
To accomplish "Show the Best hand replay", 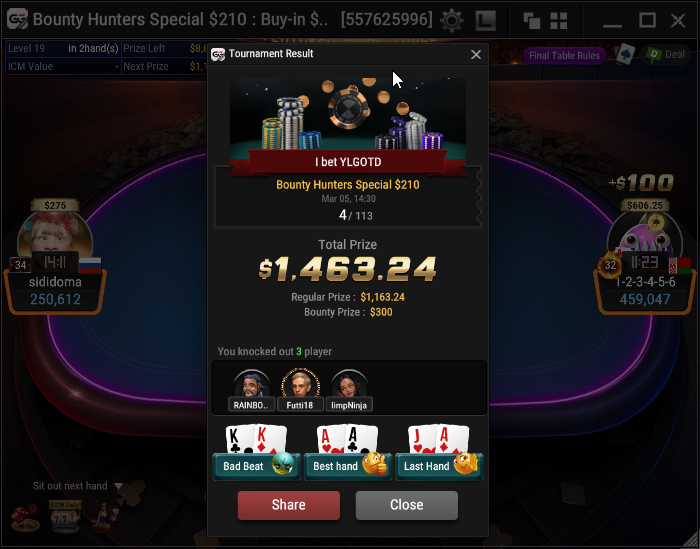I will 348,466.
